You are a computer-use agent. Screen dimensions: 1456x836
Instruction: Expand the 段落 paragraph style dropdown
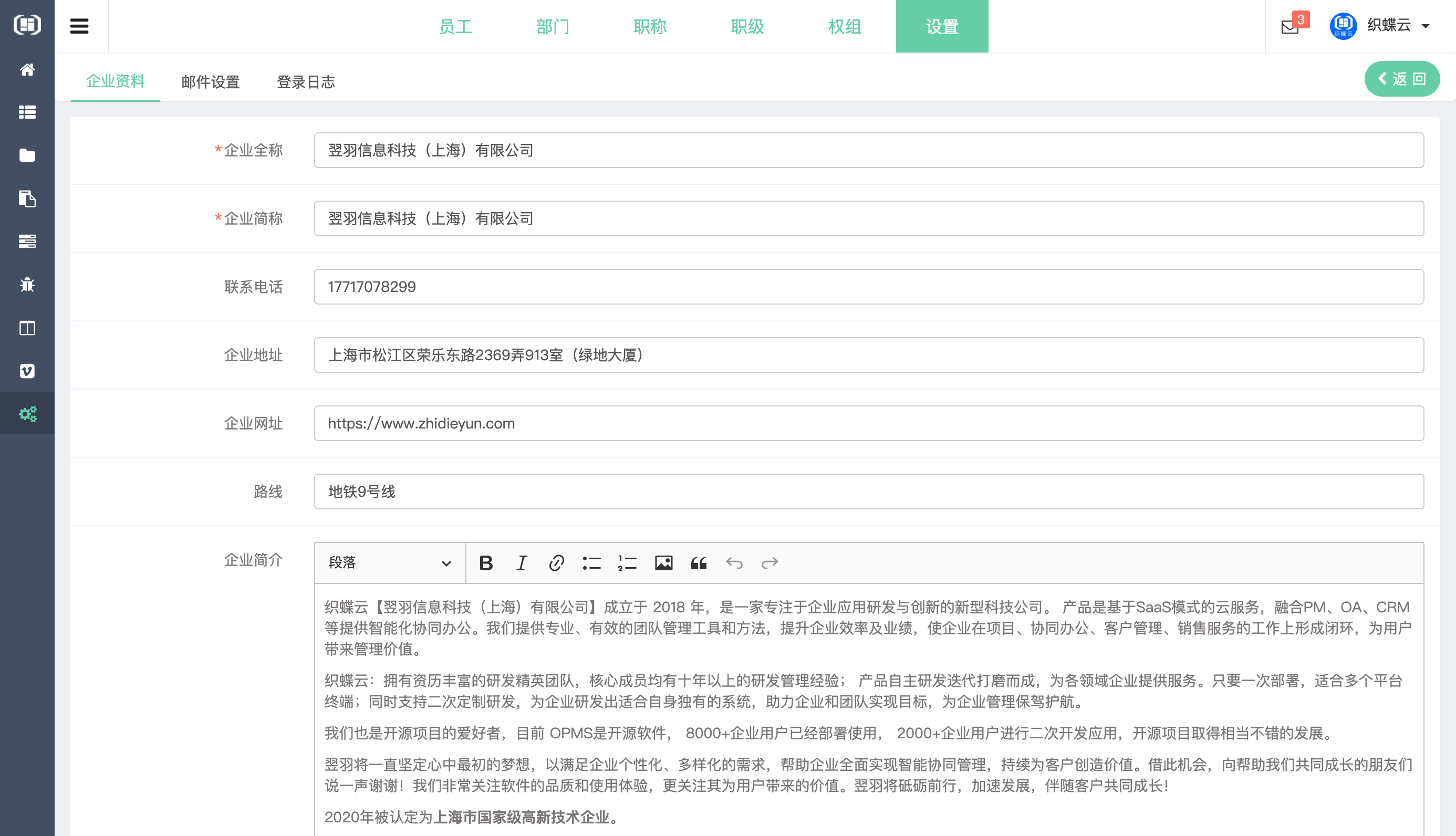click(389, 563)
